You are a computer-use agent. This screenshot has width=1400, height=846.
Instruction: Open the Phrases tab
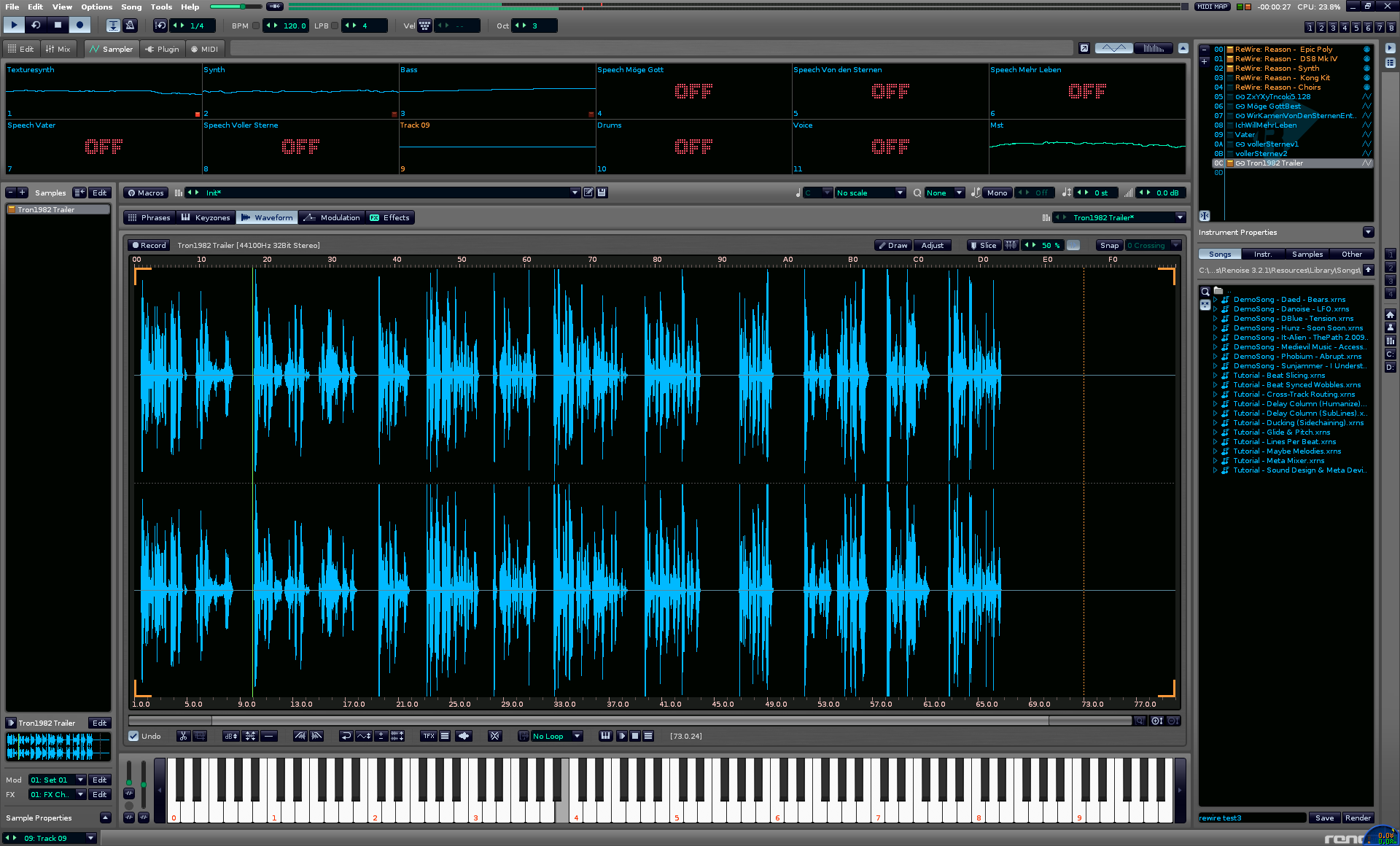tap(149, 217)
